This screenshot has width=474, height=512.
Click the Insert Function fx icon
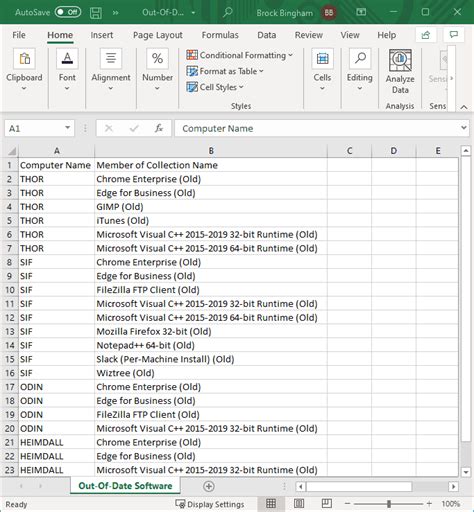point(159,128)
